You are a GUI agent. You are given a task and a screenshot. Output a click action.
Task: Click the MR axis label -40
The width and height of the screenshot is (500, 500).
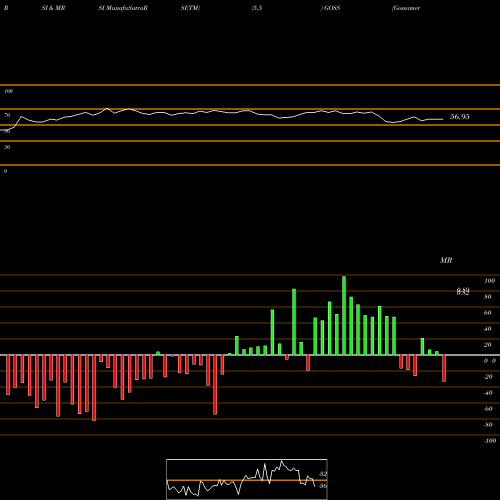point(488,393)
